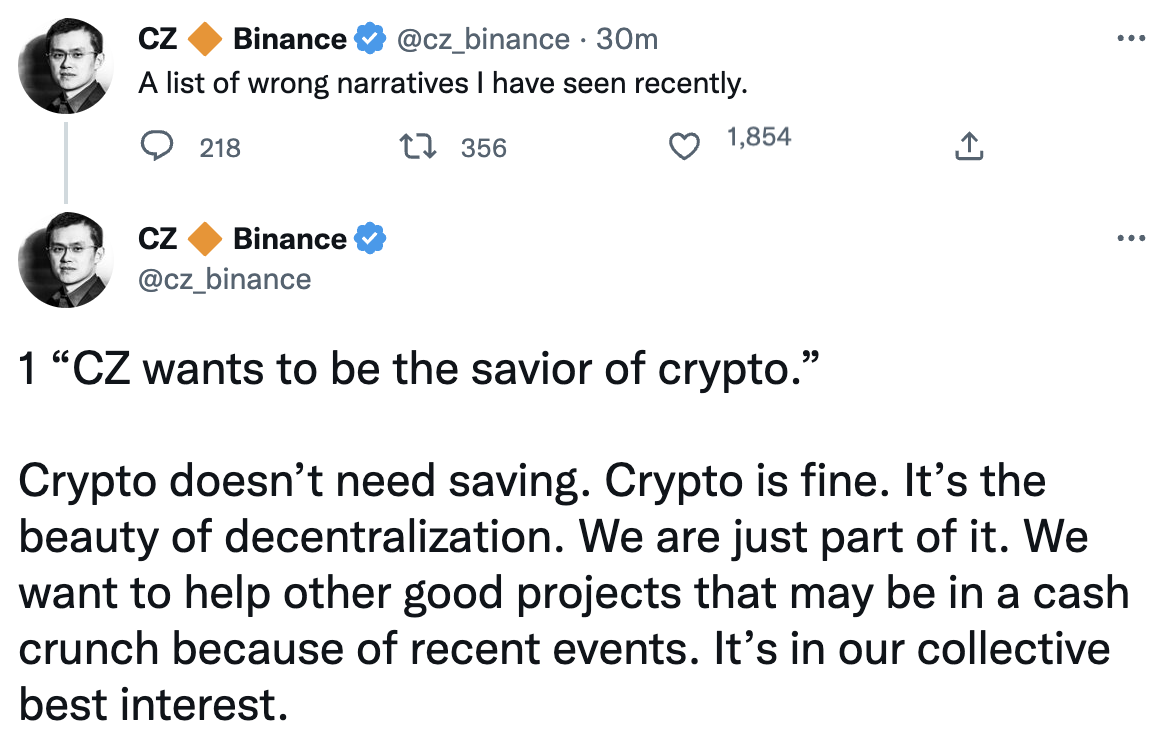
Task: Click the 356 retweets count
Action: click(x=483, y=148)
